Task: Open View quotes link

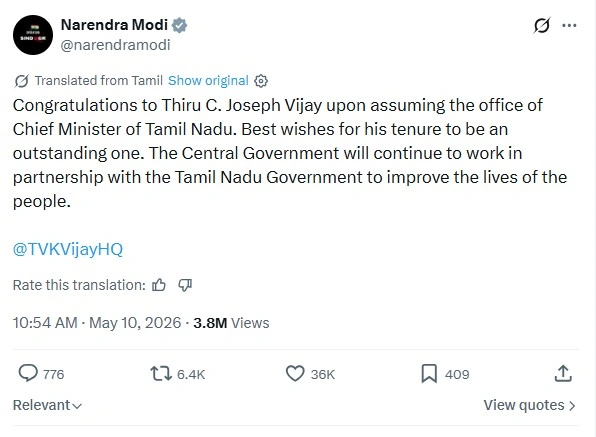Action: [529, 405]
